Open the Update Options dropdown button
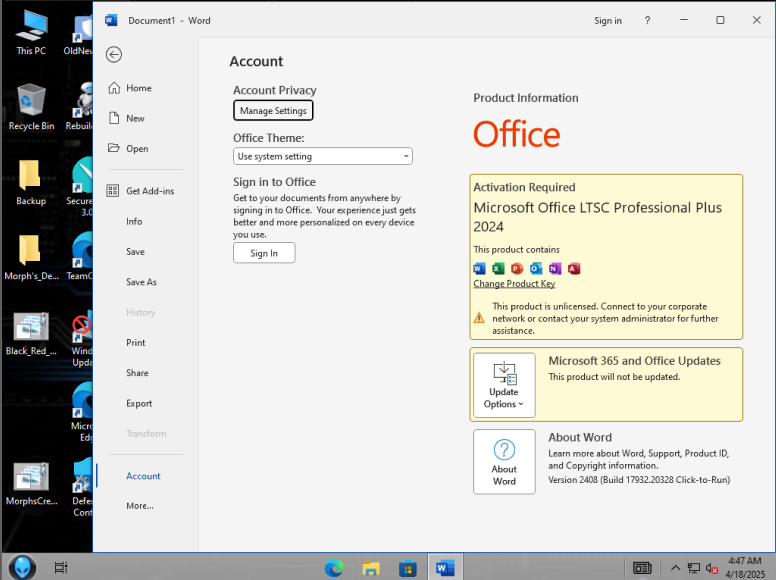776x580 pixels. coord(504,385)
